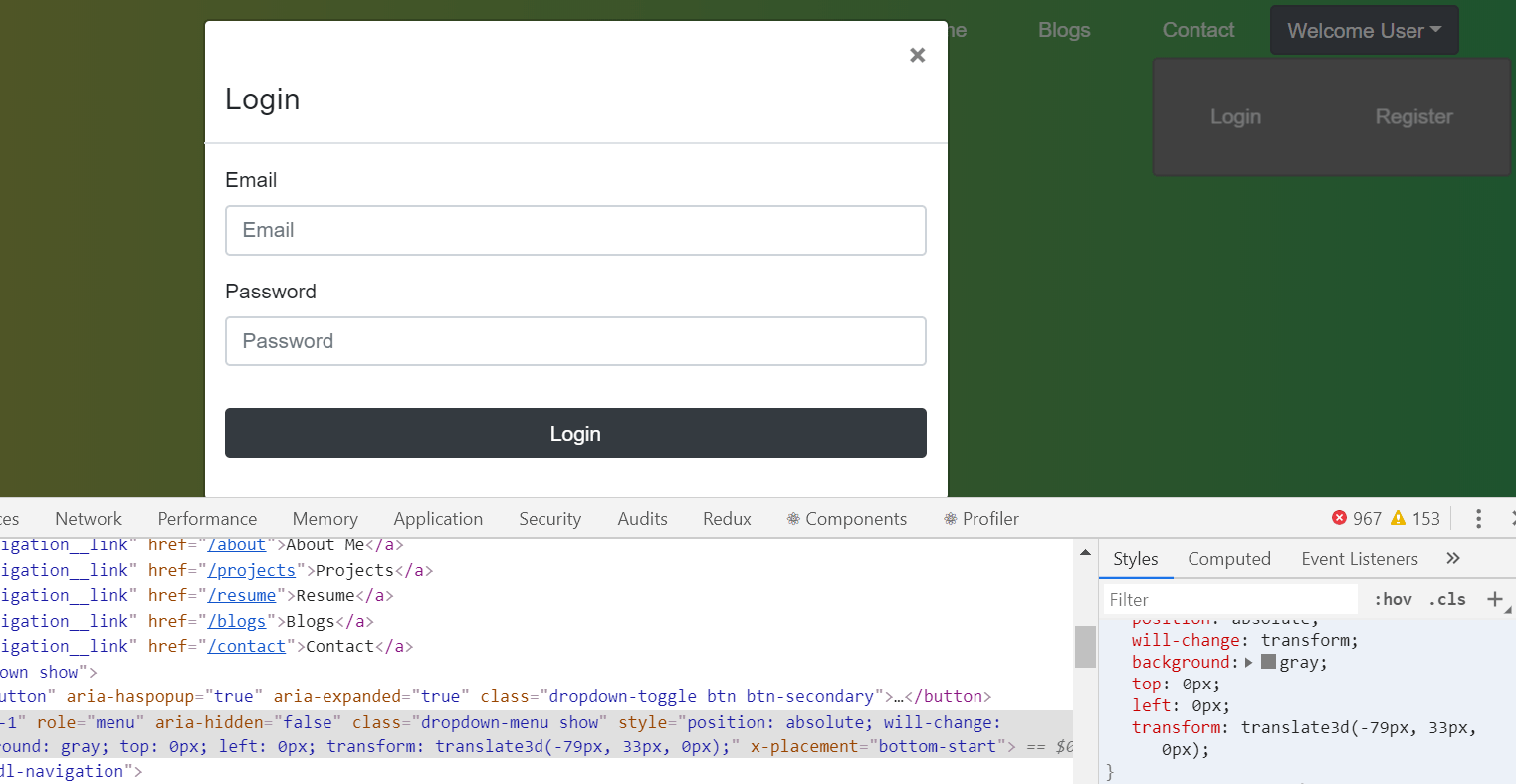This screenshot has height=784, width=1516.
Task: Switch to the Computed tab
Action: [1228, 558]
